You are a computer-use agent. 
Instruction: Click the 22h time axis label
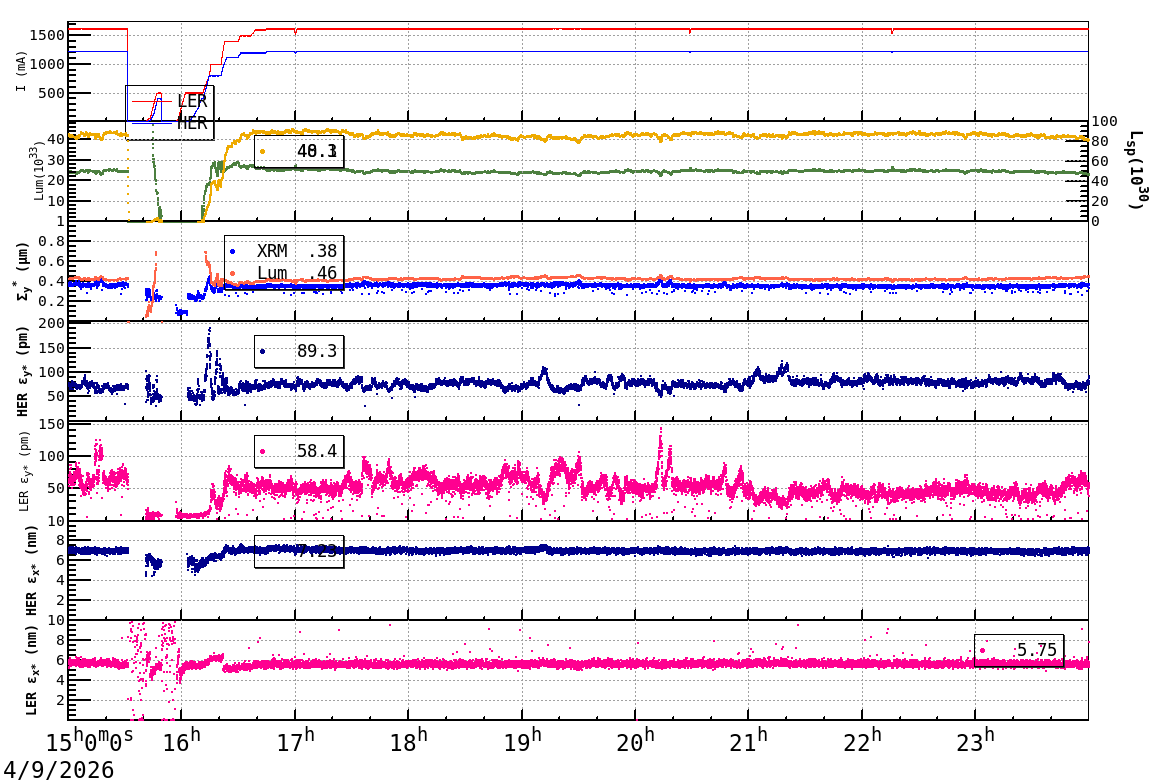pos(863,741)
